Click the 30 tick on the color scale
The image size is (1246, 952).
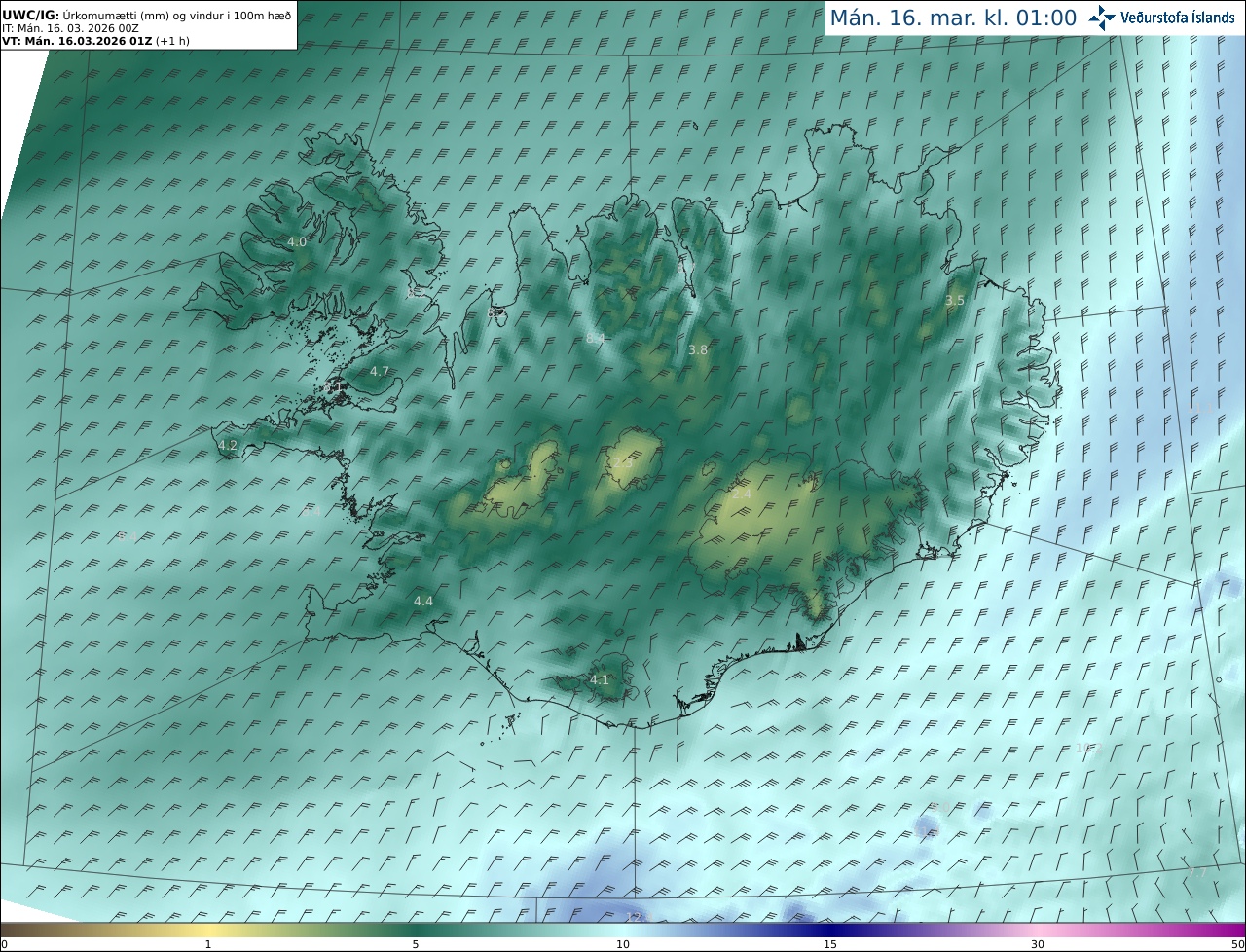coord(1038,944)
